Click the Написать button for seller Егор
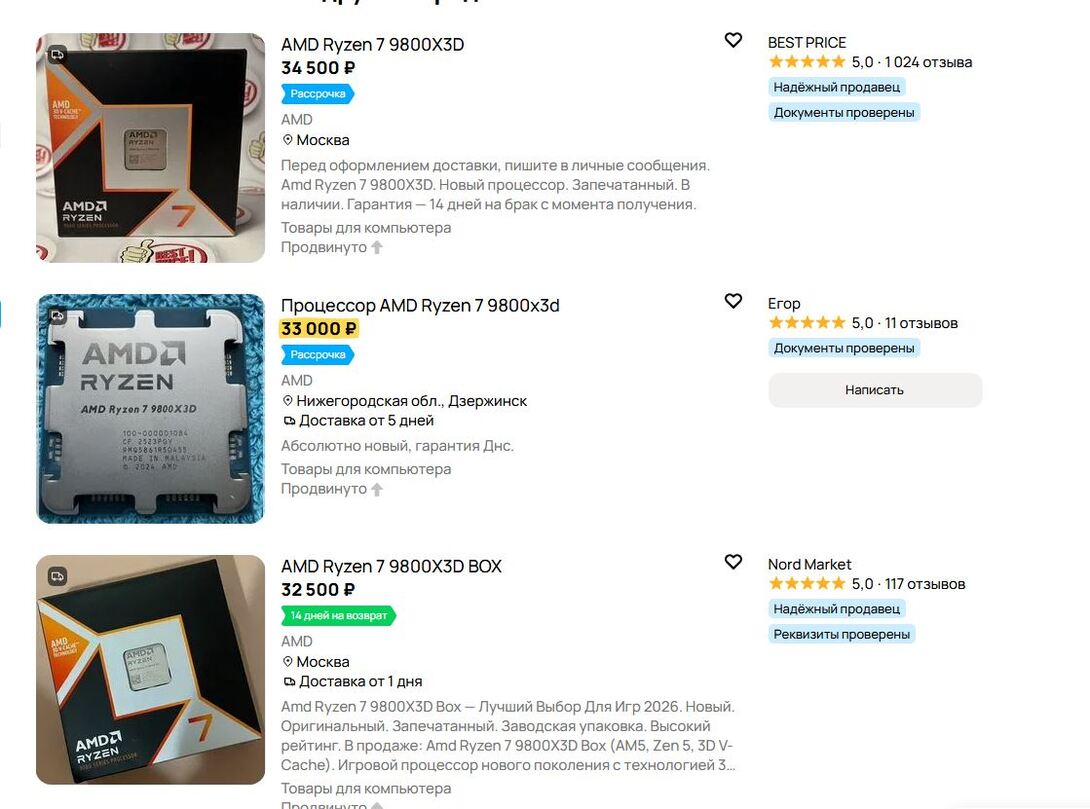1090x809 pixels. 875,390
